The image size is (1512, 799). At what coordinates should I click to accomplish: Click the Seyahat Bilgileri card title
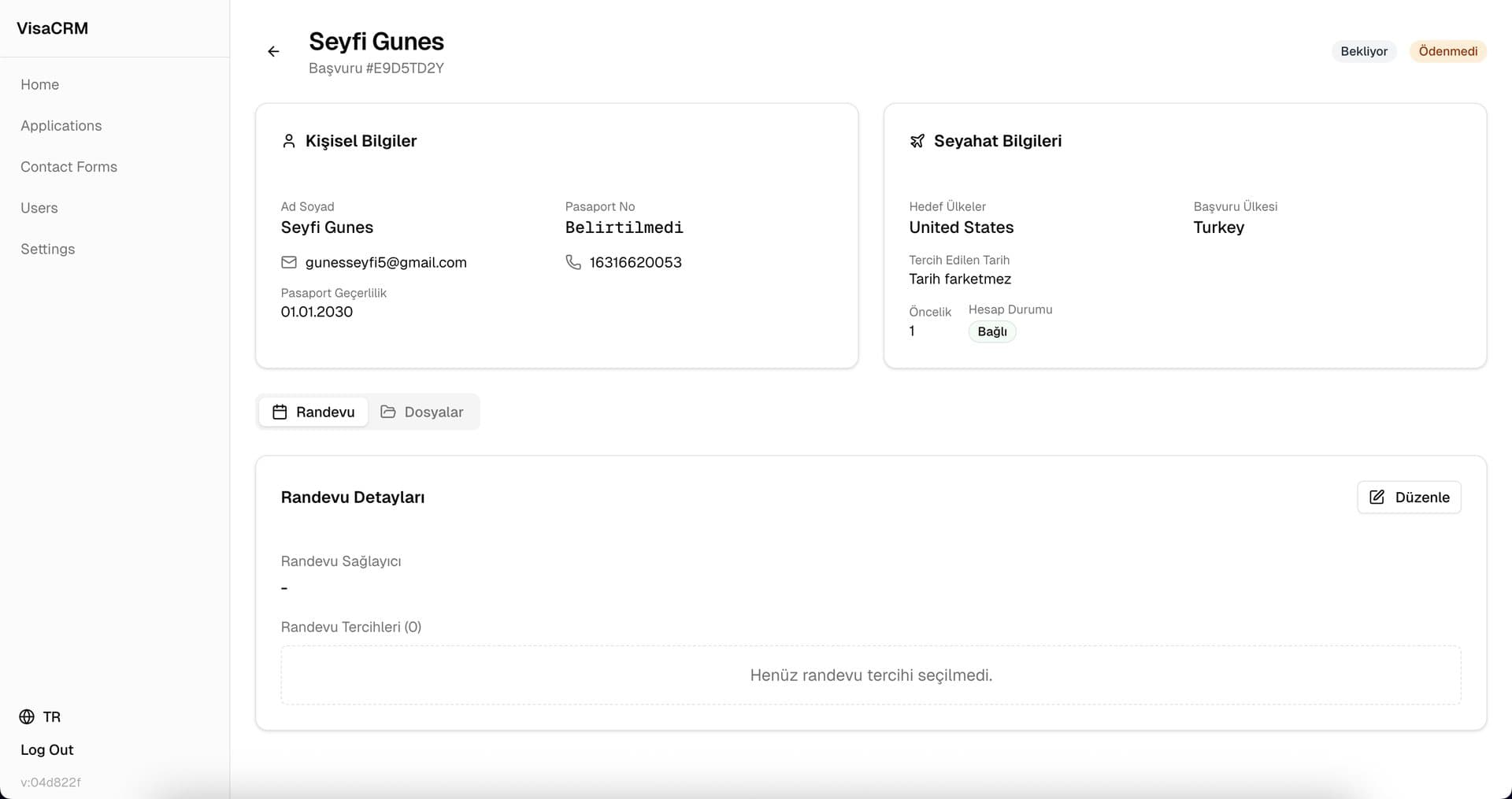998,141
